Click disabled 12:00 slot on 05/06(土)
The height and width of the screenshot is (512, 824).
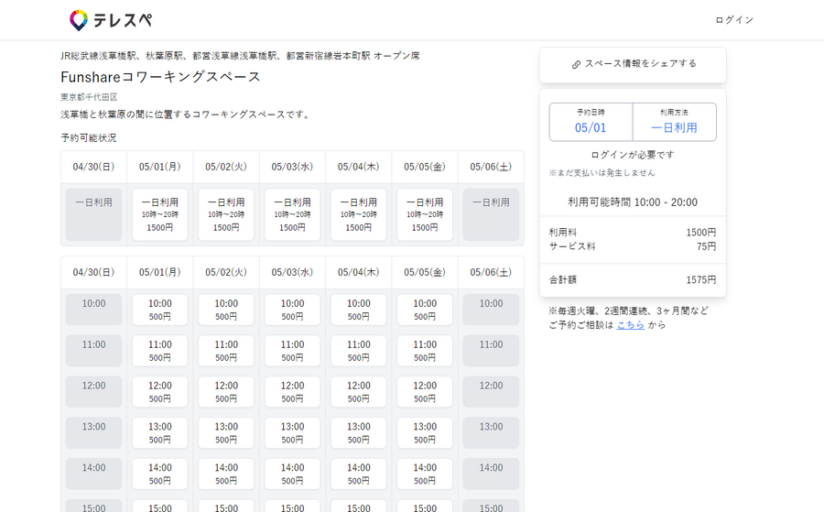(491, 392)
